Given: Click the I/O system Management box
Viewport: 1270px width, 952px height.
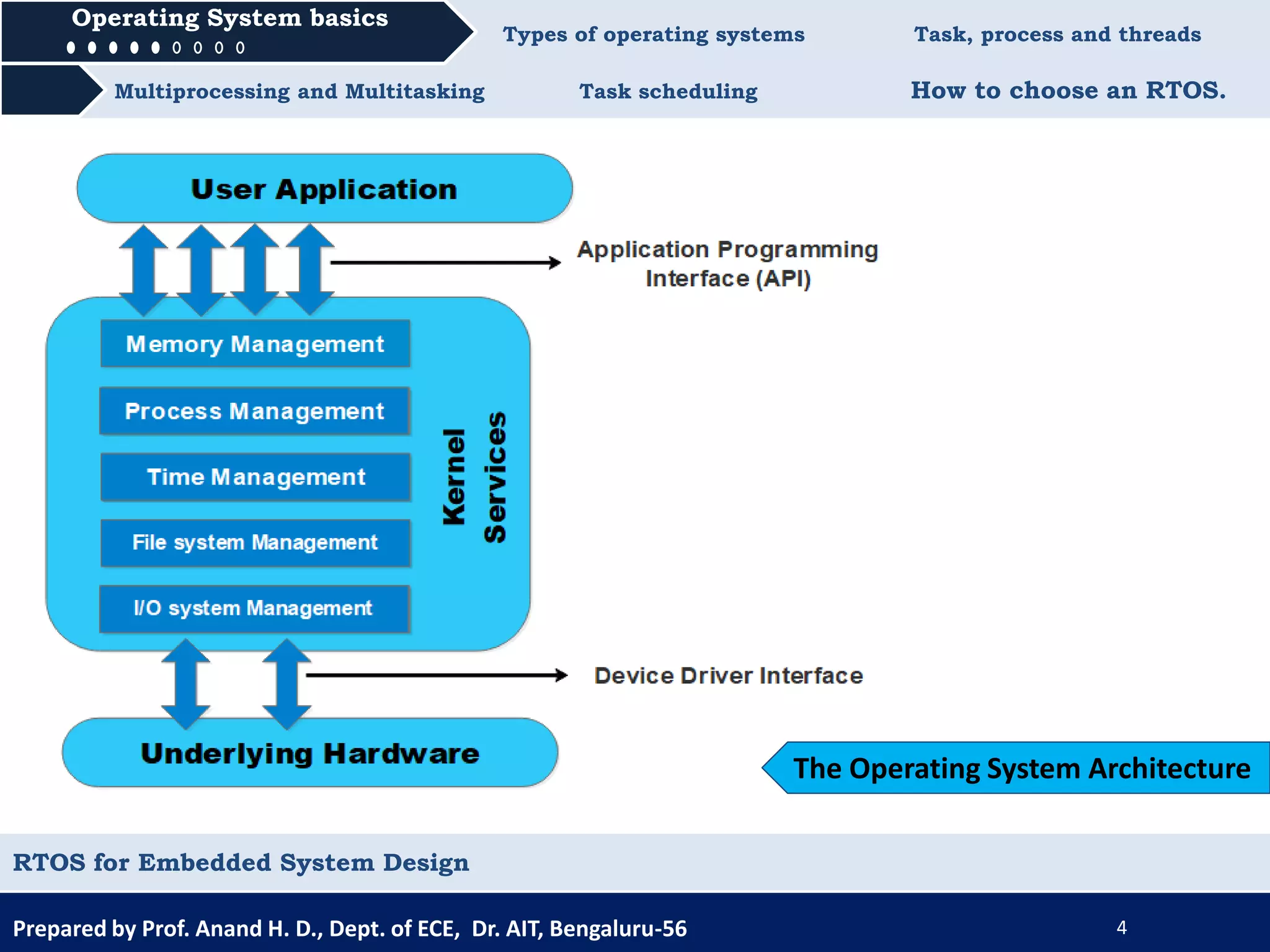Looking at the screenshot, I should pyautogui.click(x=254, y=609).
